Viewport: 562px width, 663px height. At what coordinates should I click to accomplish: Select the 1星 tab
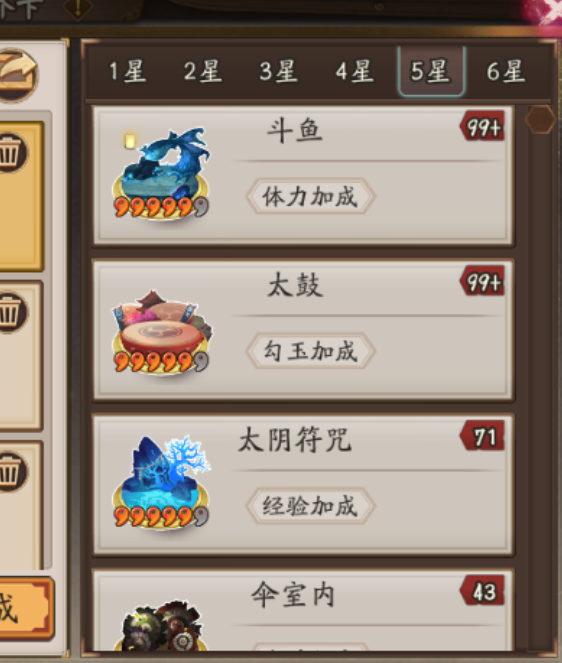[128, 71]
